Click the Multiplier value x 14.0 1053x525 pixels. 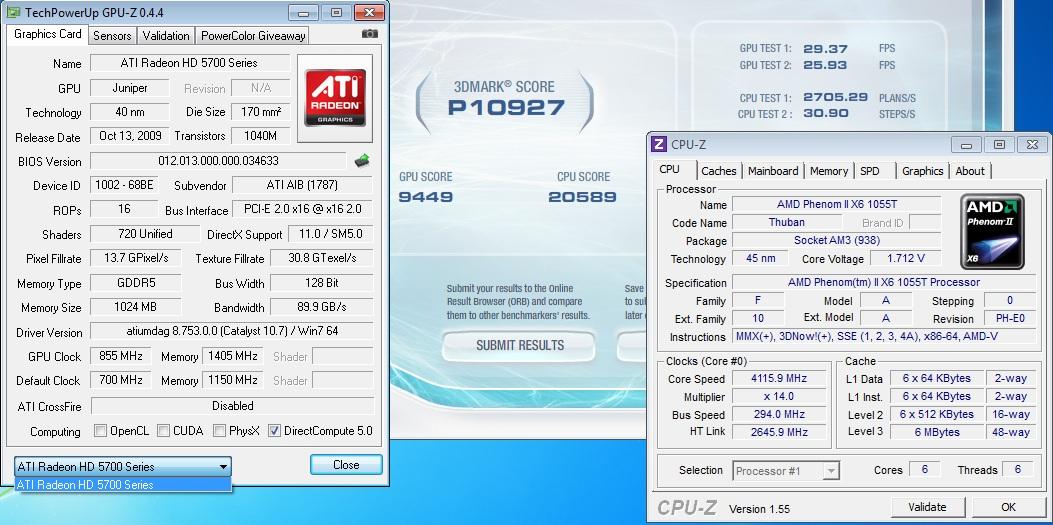pyautogui.click(x=779, y=397)
